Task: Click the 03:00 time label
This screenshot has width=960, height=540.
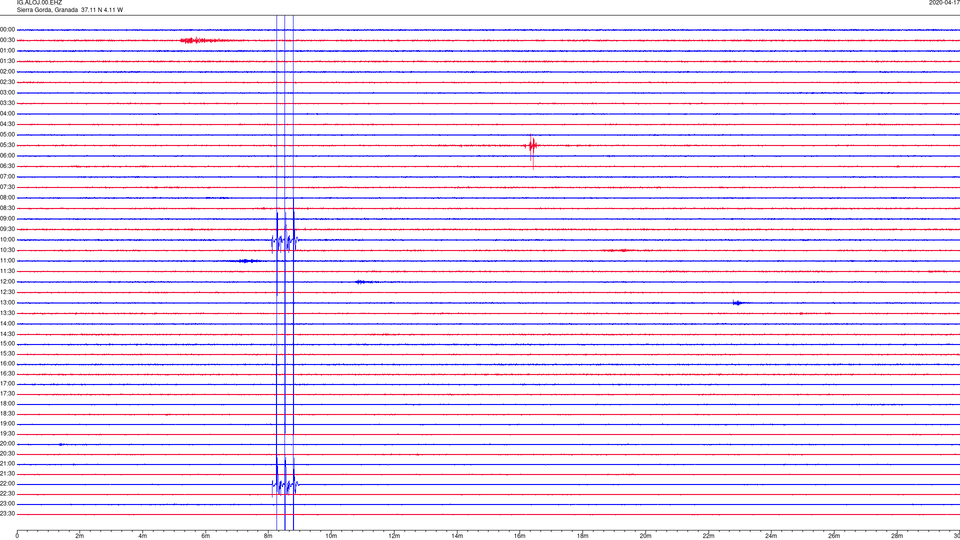Action: coord(7,92)
